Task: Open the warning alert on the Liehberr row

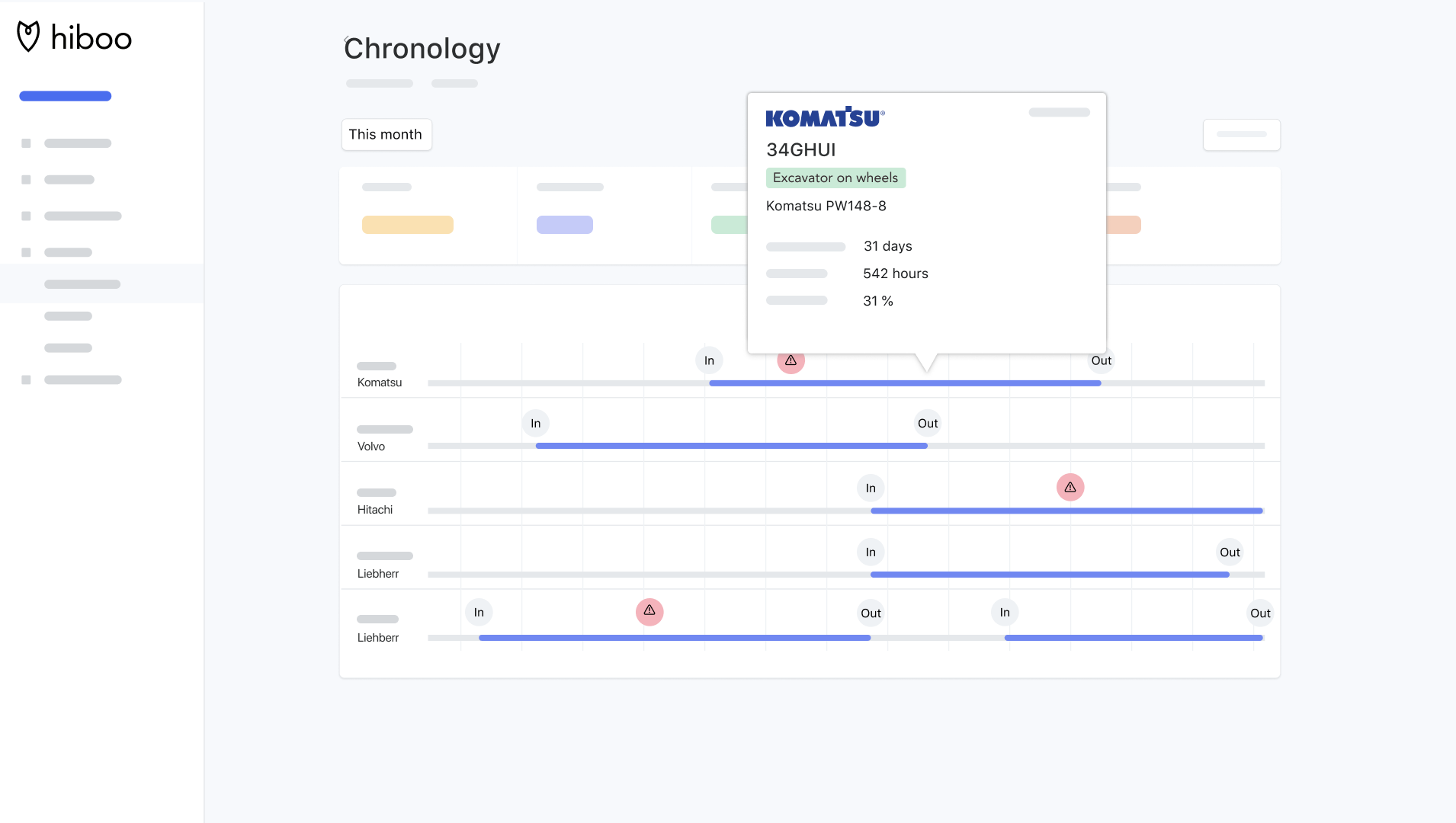Action: (x=649, y=611)
